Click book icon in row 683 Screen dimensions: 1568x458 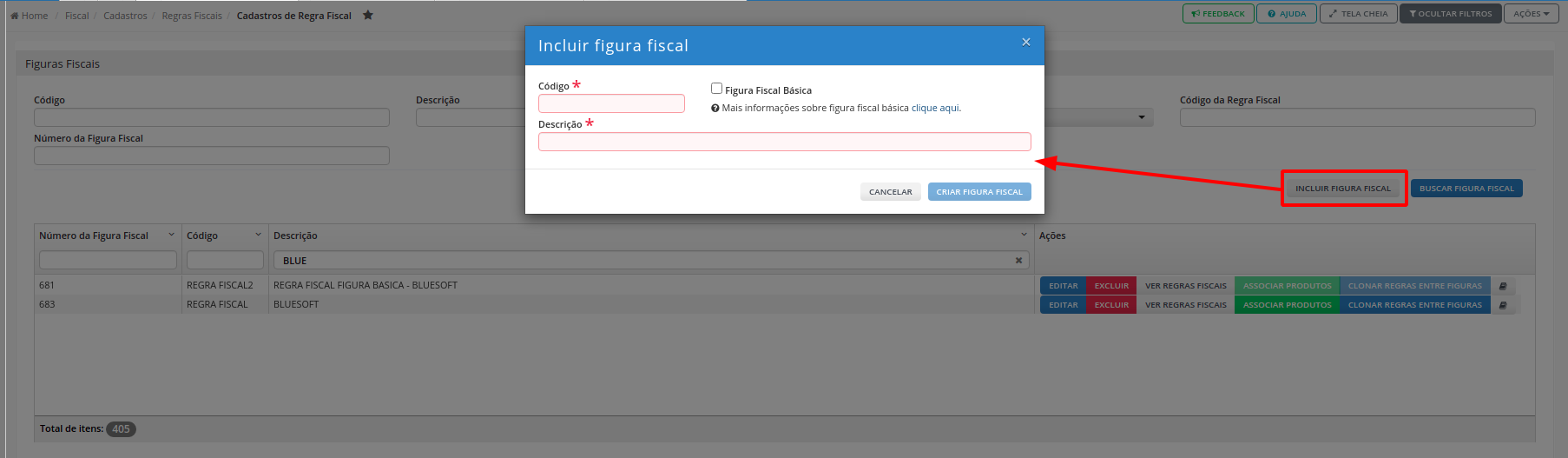[x=1503, y=305]
